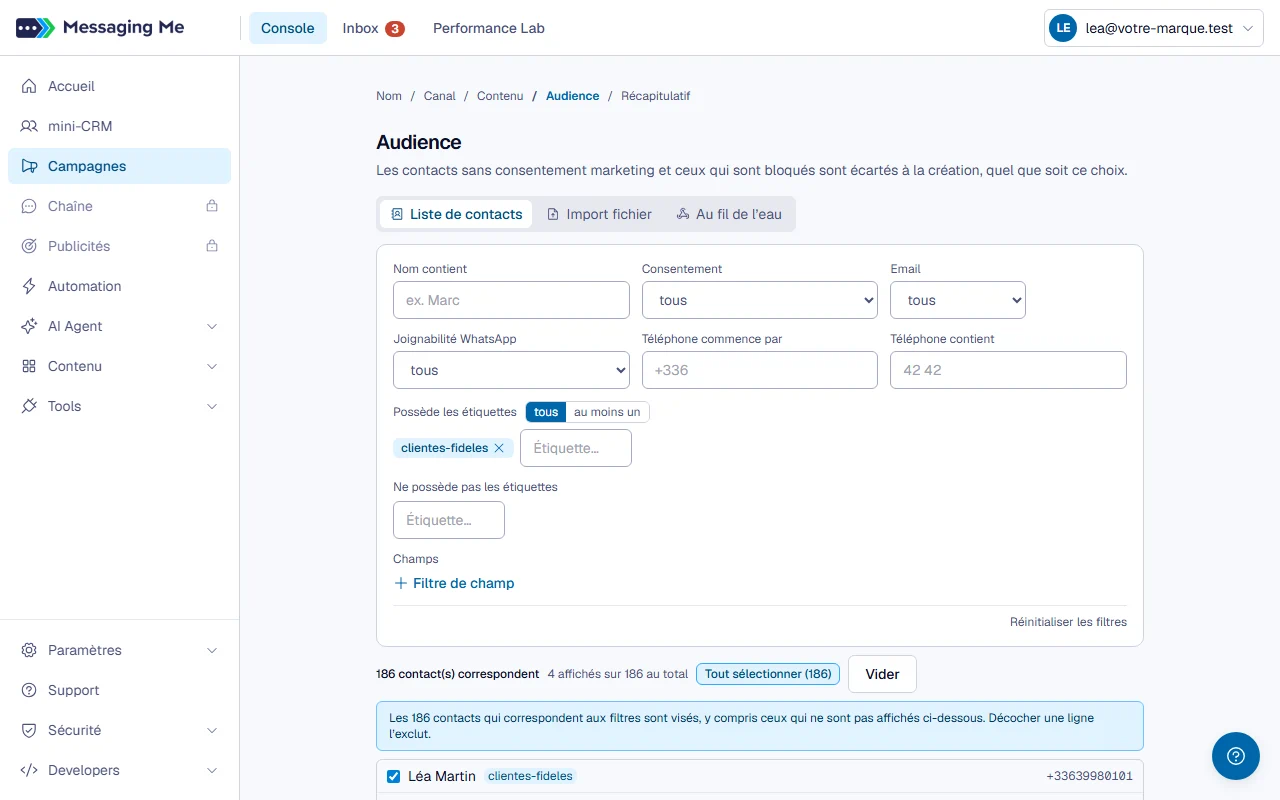Click the Chaîne chat bubble icon
This screenshot has height=800, width=1280.
click(x=29, y=206)
